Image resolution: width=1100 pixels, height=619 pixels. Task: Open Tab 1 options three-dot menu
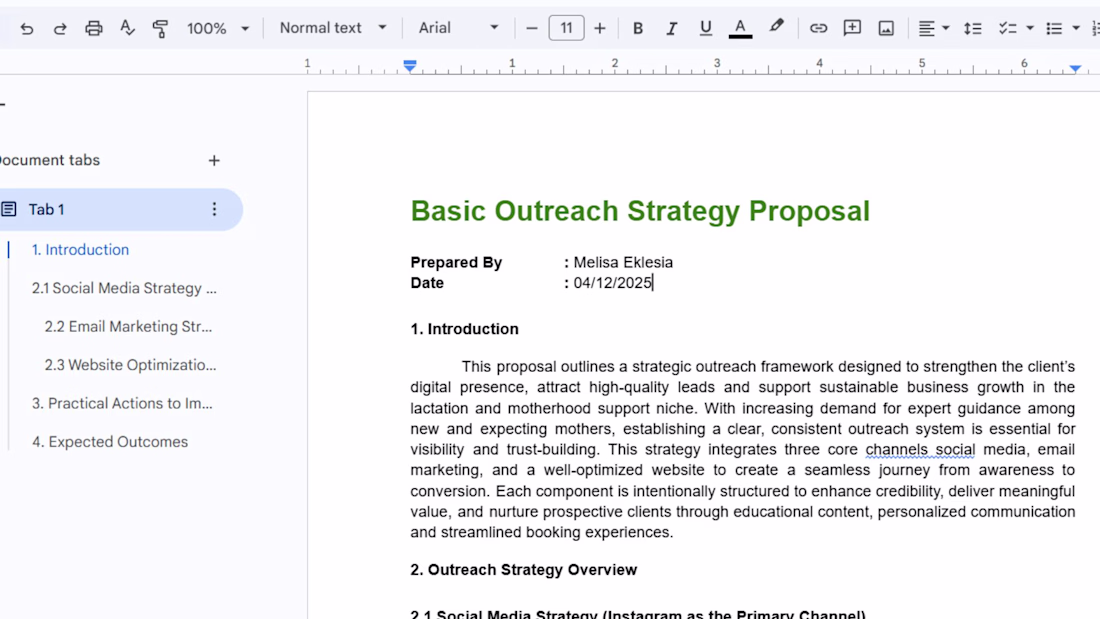point(214,209)
